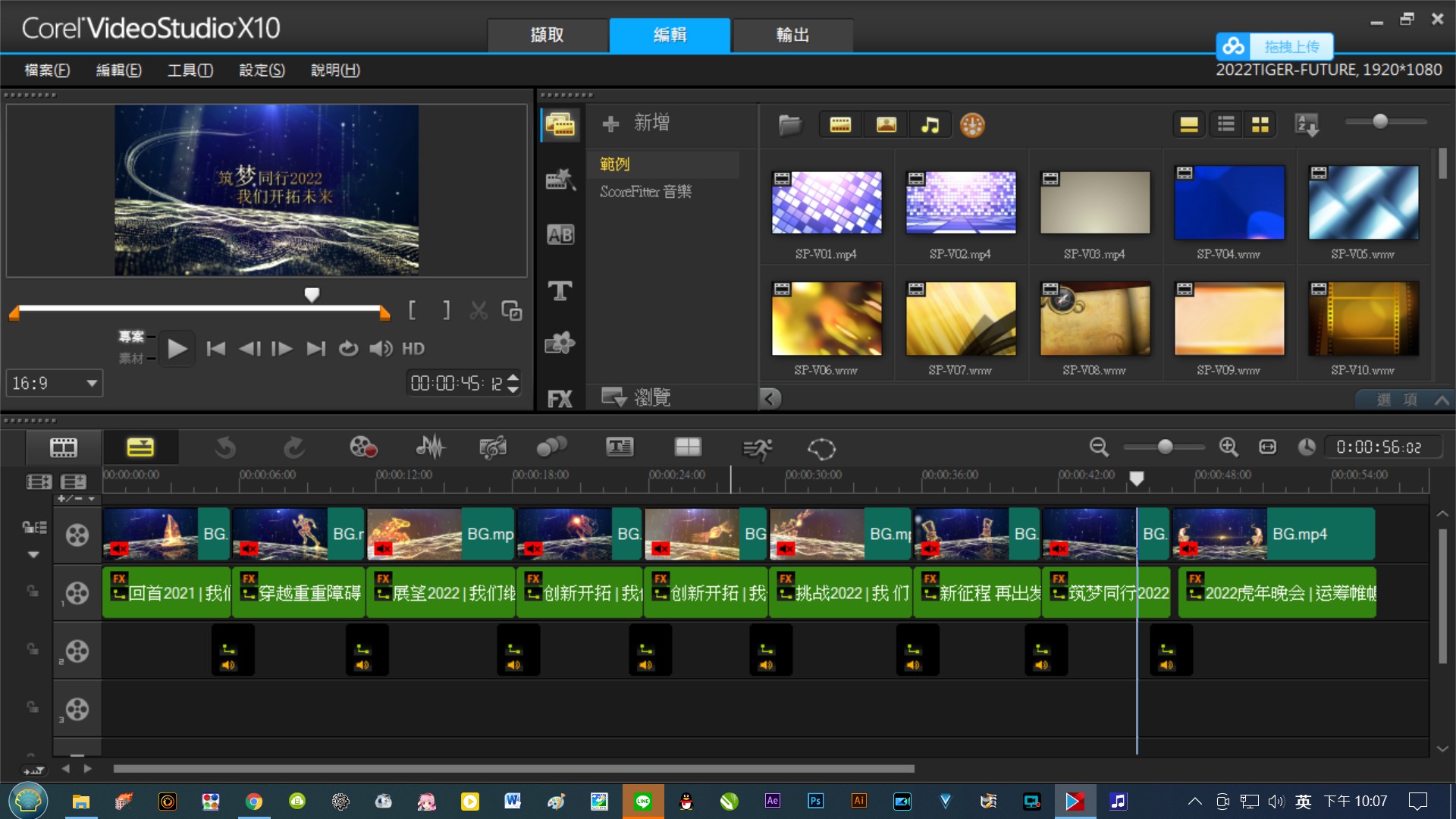This screenshot has height=819, width=1456.
Task: Open the FX filter library
Action: click(560, 399)
